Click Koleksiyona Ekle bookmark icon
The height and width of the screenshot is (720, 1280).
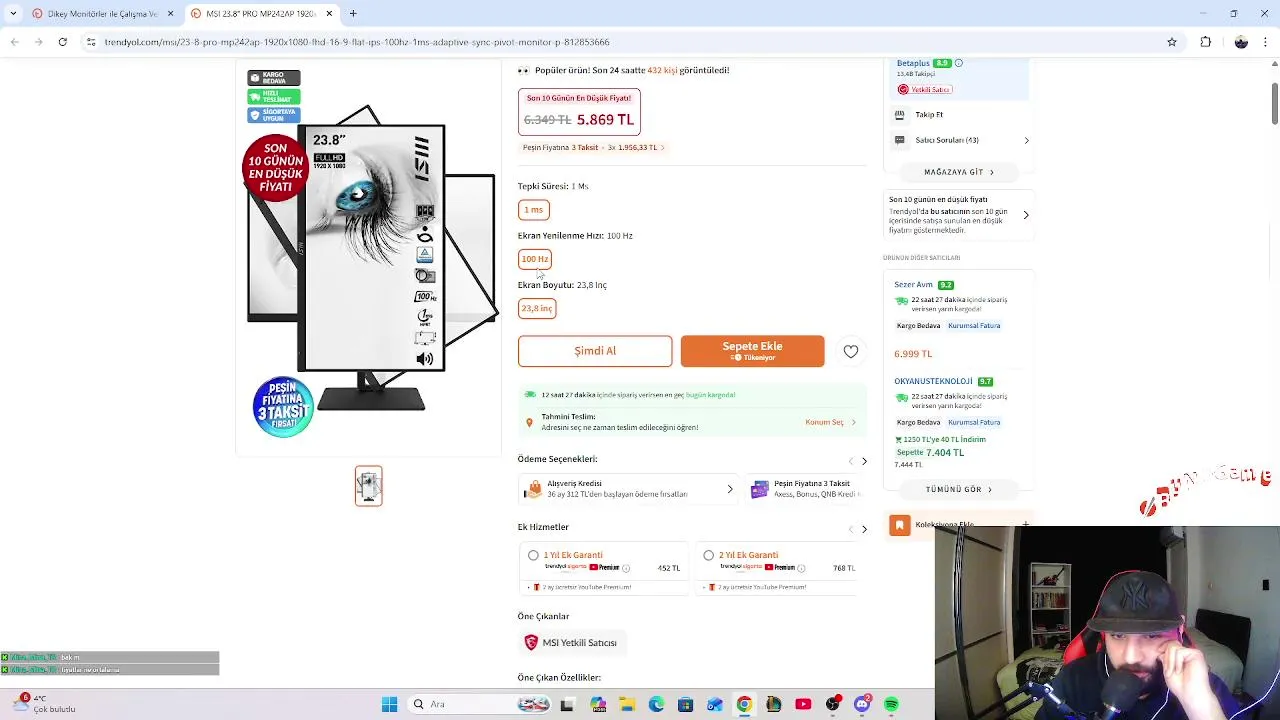(x=900, y=525)
